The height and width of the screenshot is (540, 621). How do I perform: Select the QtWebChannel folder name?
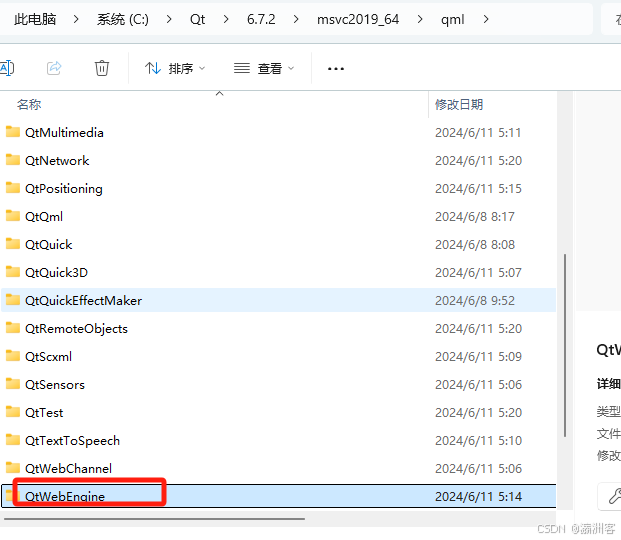point(69,469)
